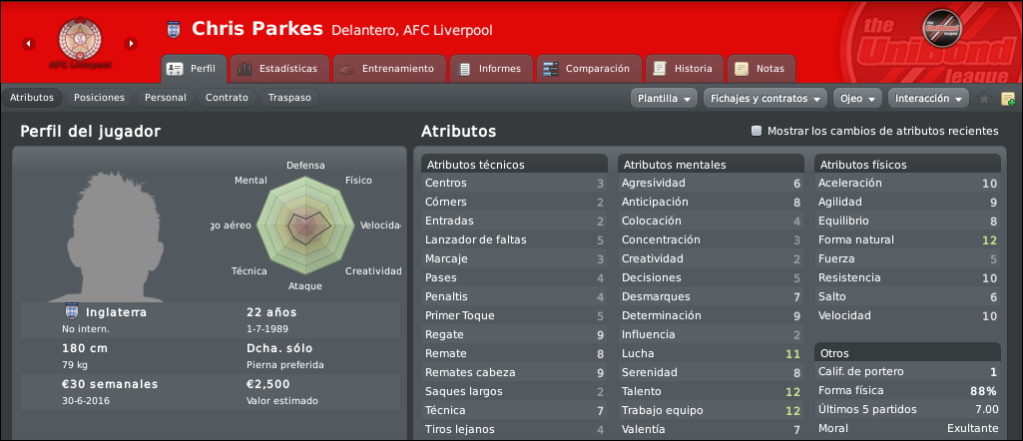
Task: Click the star shortlist icon
Action: (984, 99)
